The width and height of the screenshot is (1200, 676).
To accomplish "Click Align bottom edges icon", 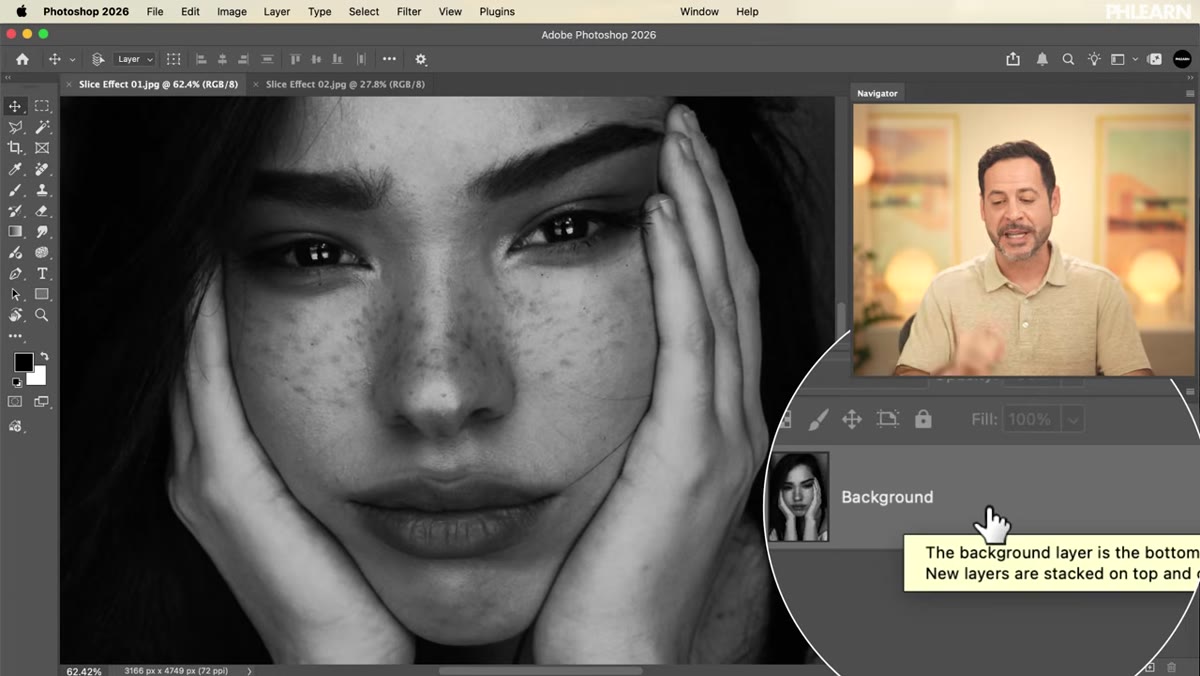I will [339, 59].
